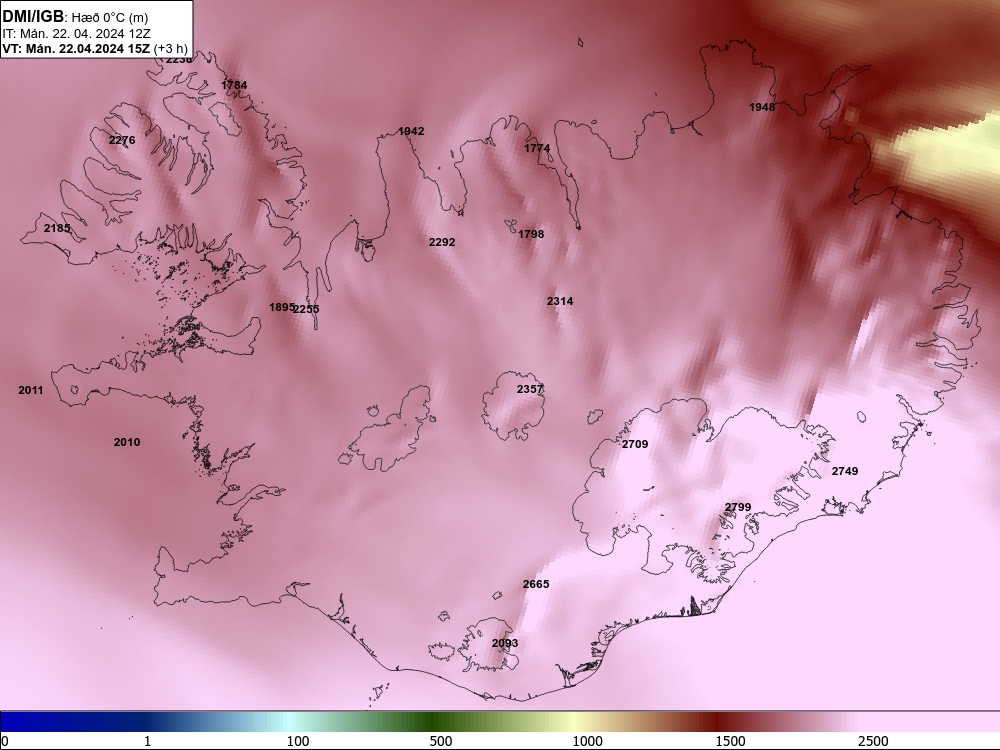Click the VT valid time line (+3 h)
This screenshot has width=1000, height=750.
pos(95,48)
